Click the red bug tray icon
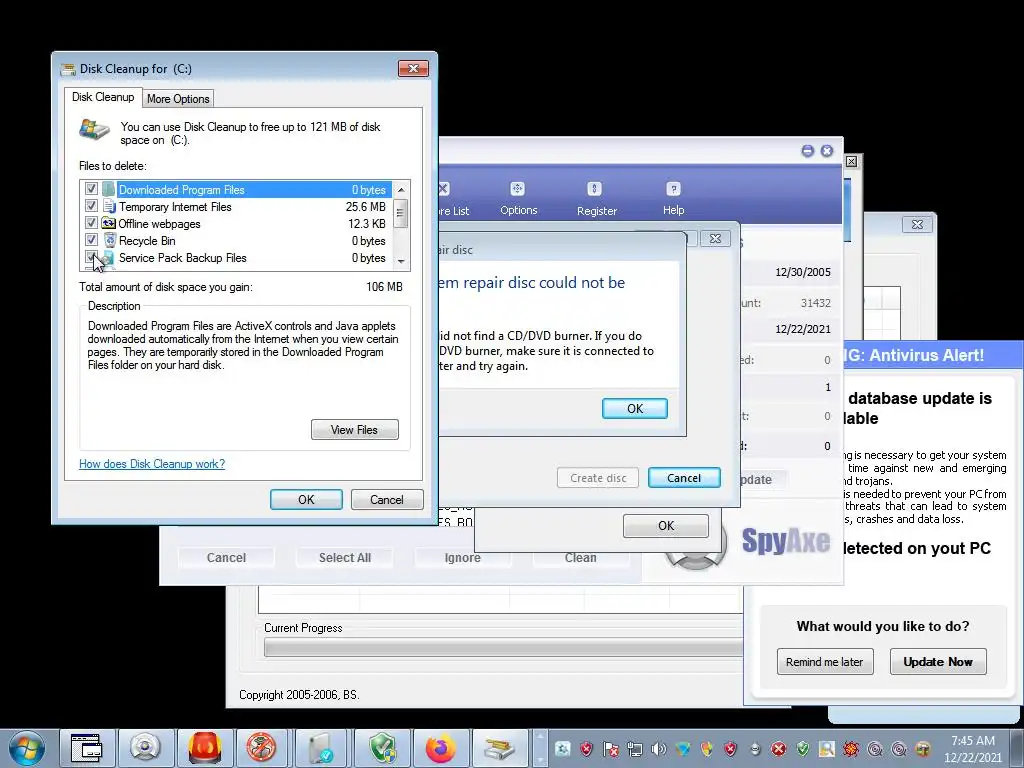The image size is (1024, 768). 851,749
